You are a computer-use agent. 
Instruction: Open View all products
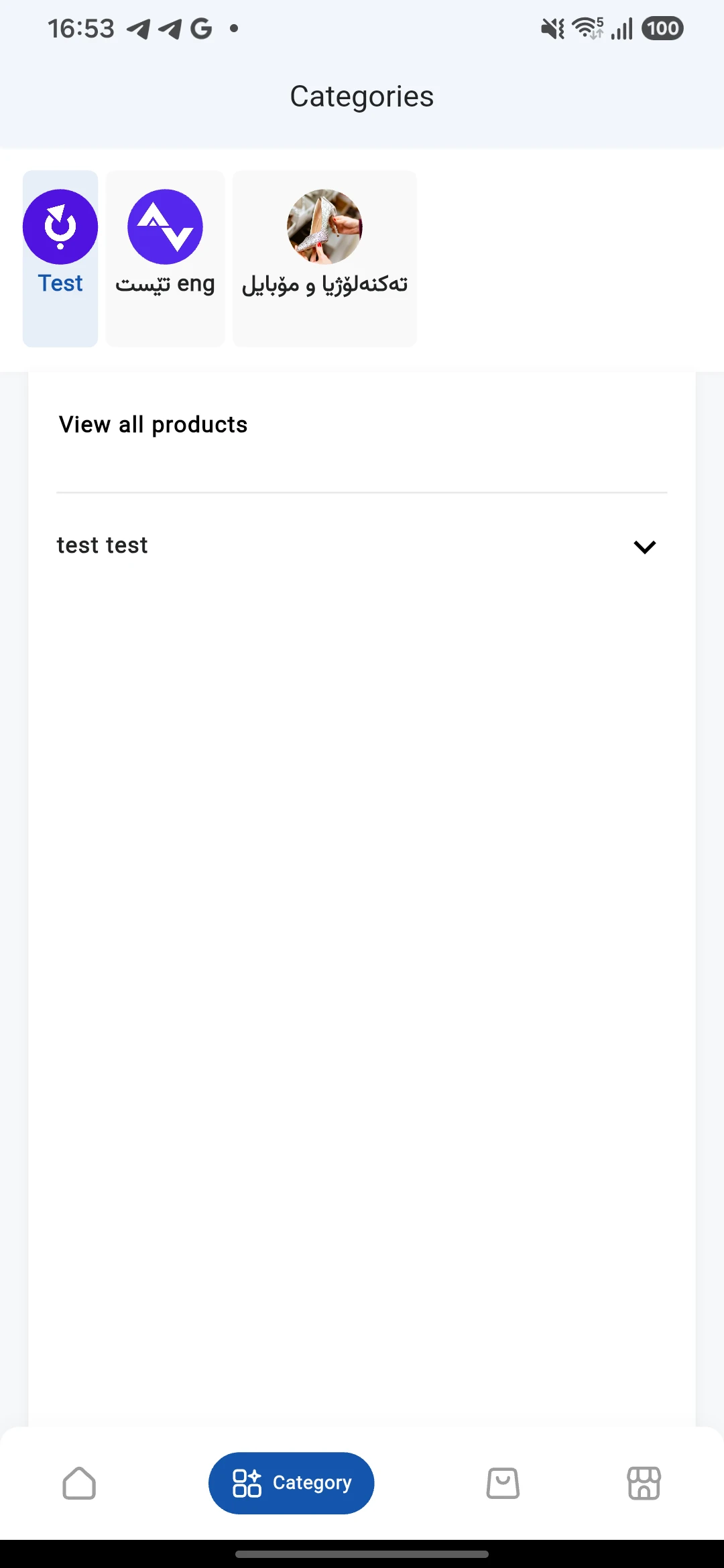pyautogui.click(x=154, y=425)
